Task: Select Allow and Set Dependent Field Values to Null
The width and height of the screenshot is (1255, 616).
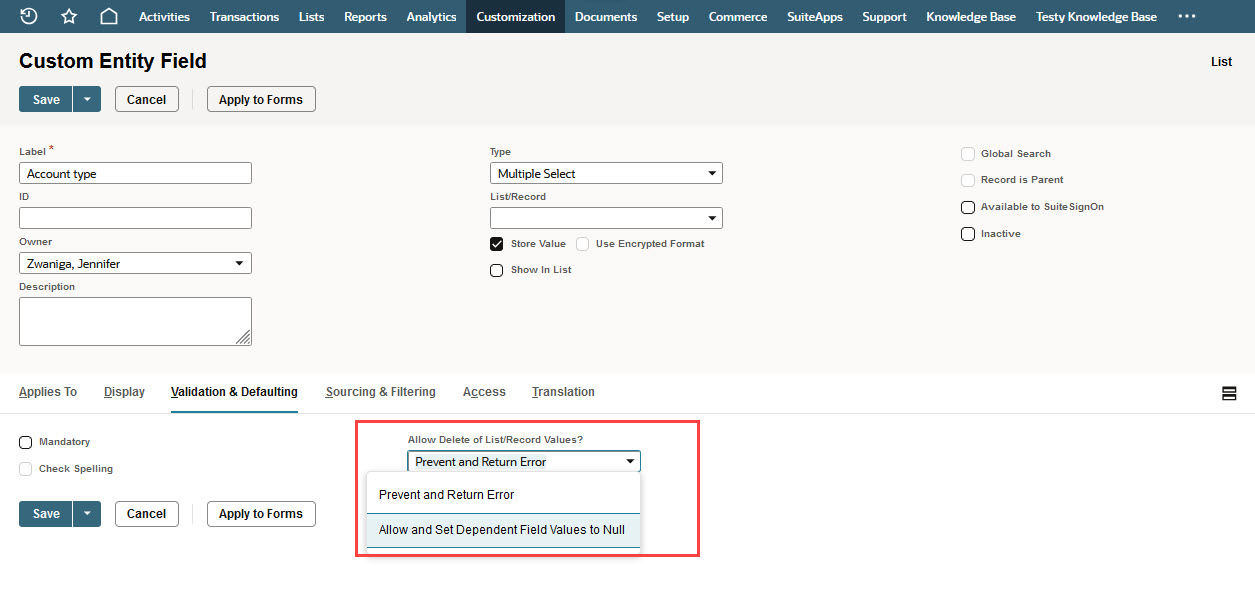Action: [503, 530]
